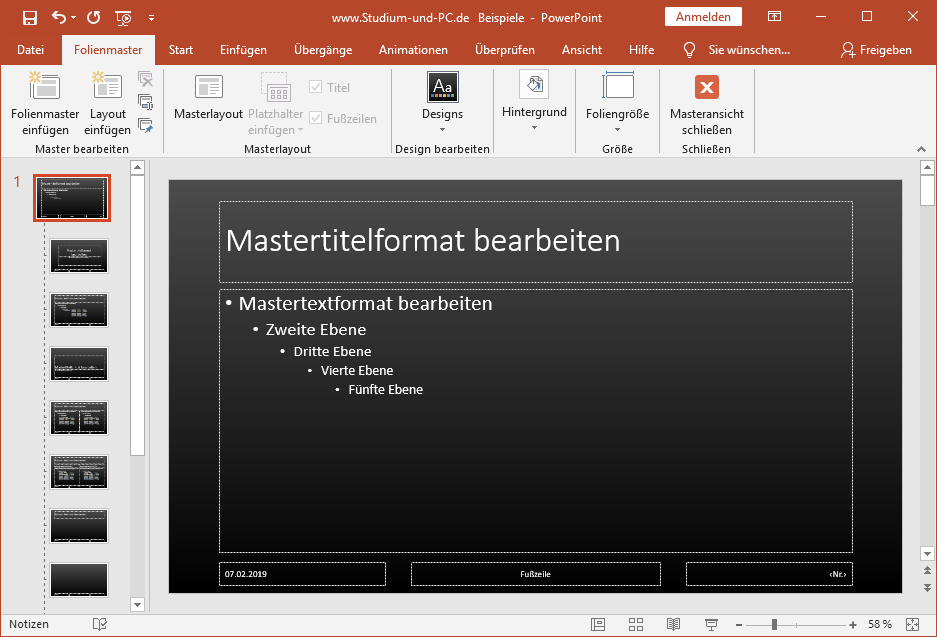
Task: Select the third layout thumbnail under the master
Action: click(79, 364)
